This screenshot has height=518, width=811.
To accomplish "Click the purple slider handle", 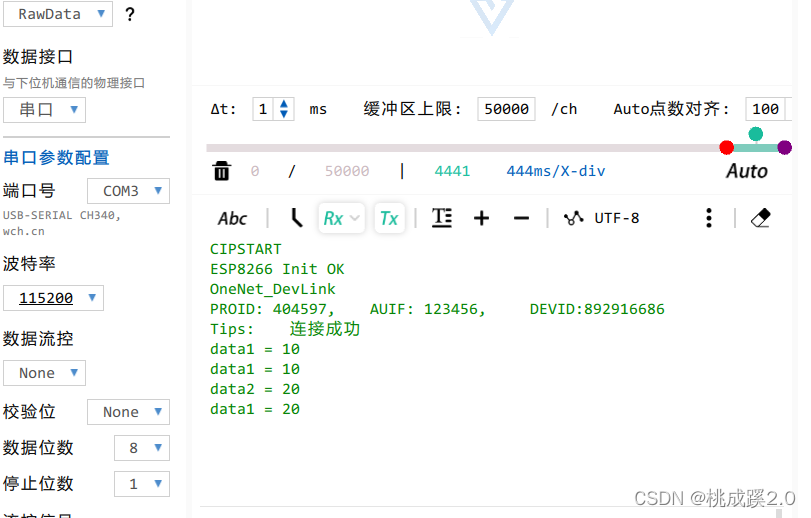I will click(785, 147).
